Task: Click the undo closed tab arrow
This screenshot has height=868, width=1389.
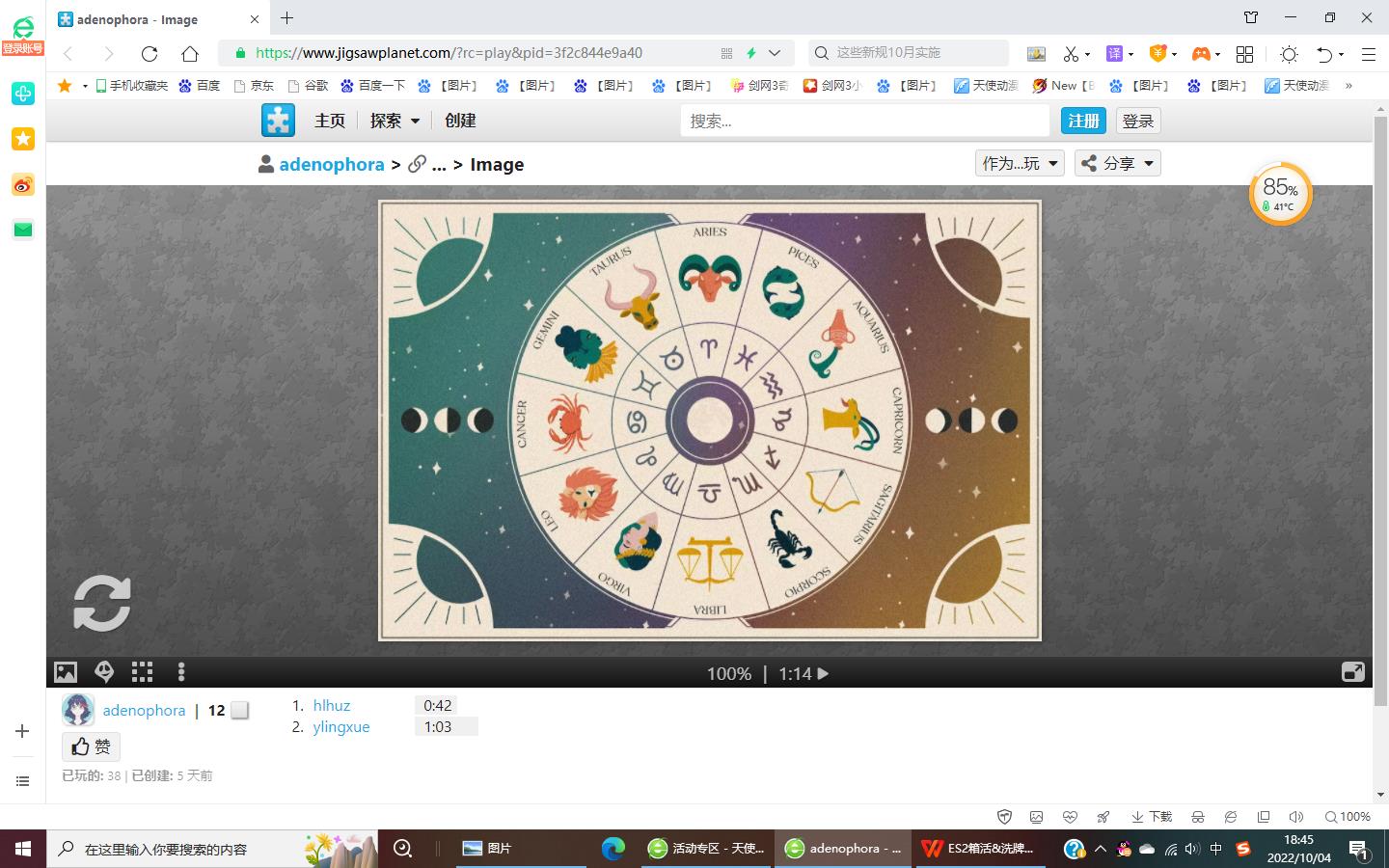Action: point(1325,54)
